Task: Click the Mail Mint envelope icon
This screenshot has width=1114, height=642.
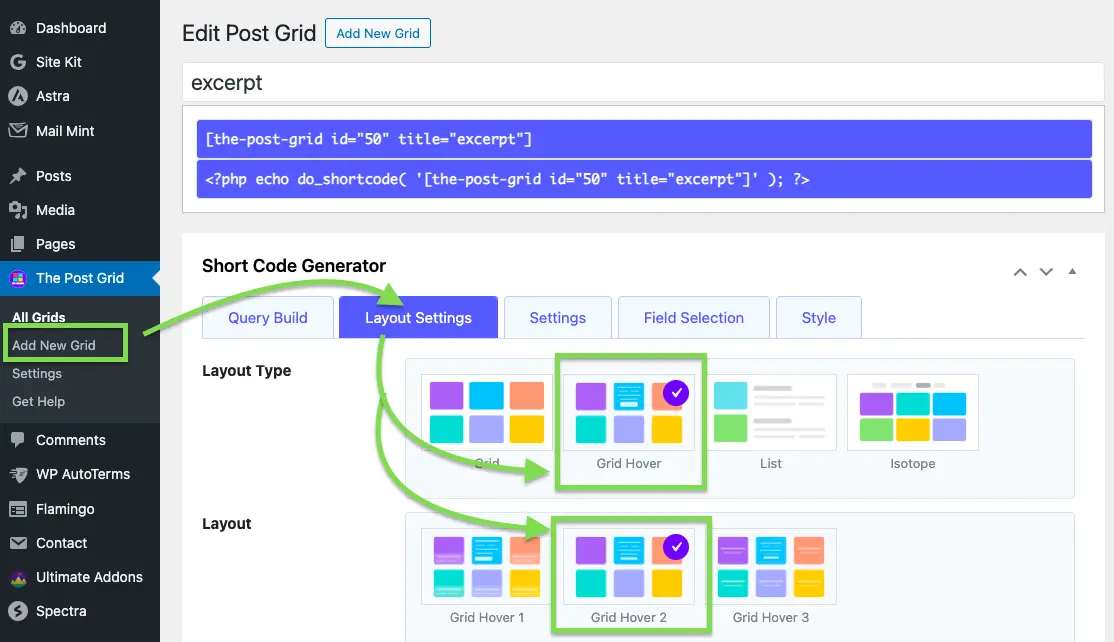Action: [x=18, y=131]
